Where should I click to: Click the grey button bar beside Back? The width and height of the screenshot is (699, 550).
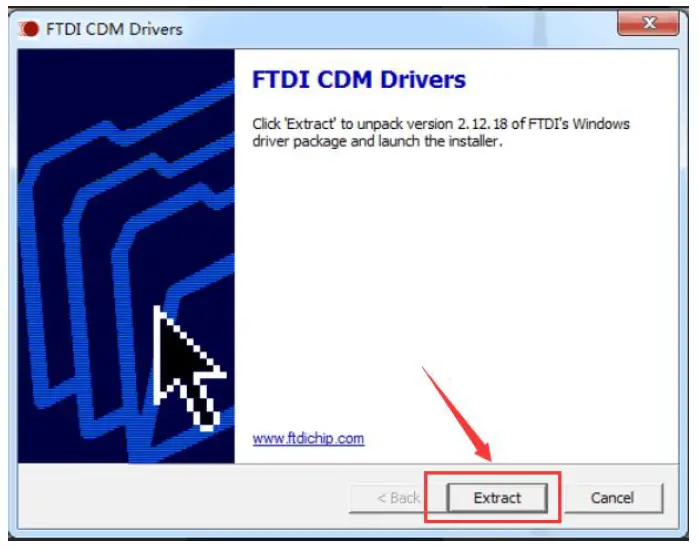point(183,497)
